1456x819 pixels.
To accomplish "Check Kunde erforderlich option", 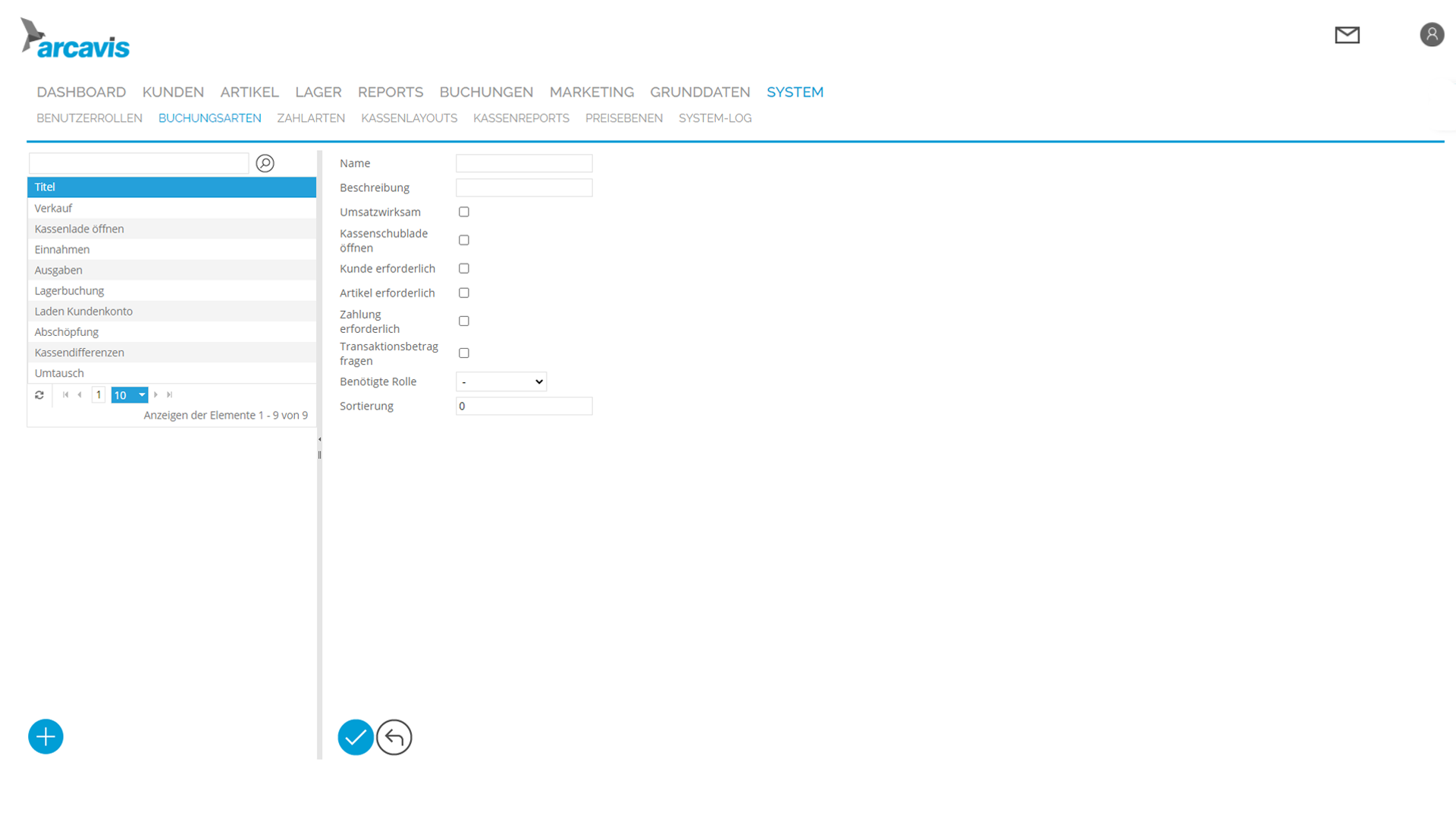I will (x=464, y=268).
